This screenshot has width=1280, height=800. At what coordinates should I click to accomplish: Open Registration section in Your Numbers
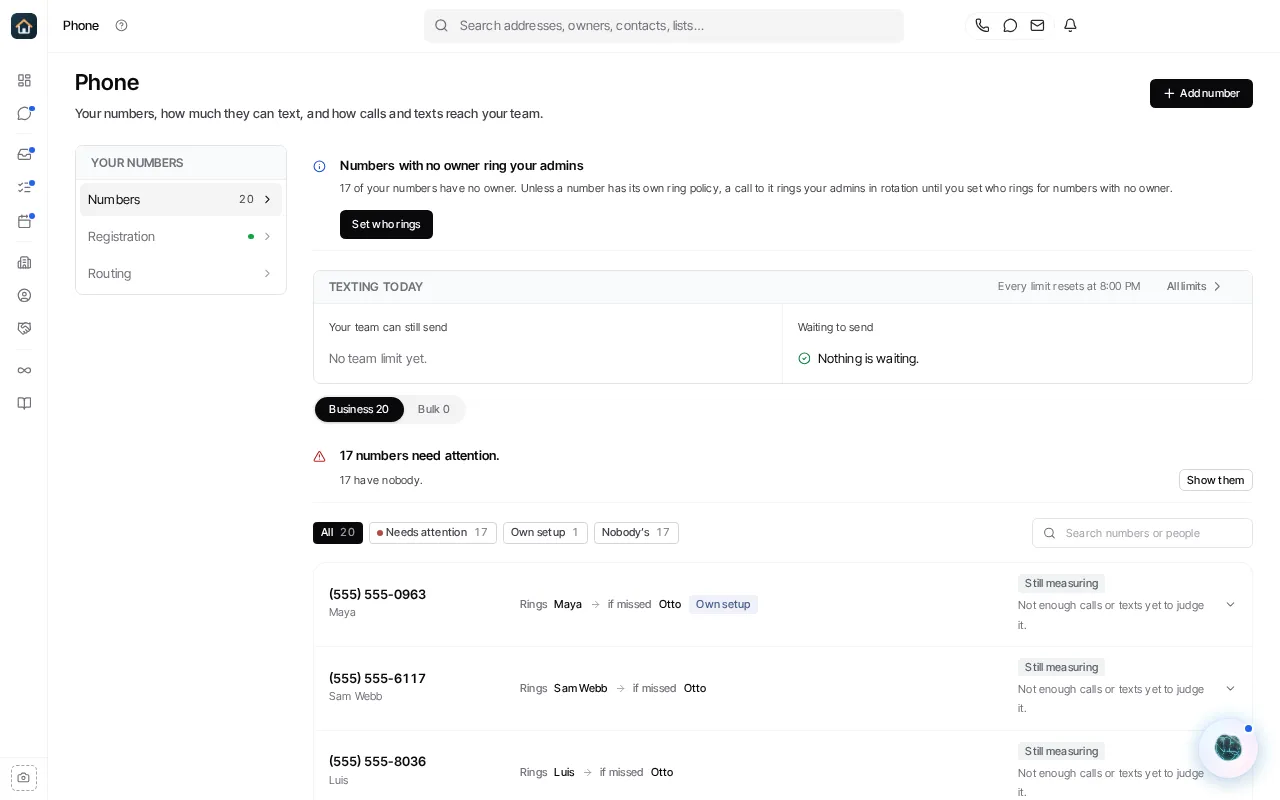pyautogui.click(x=181, y=236)
